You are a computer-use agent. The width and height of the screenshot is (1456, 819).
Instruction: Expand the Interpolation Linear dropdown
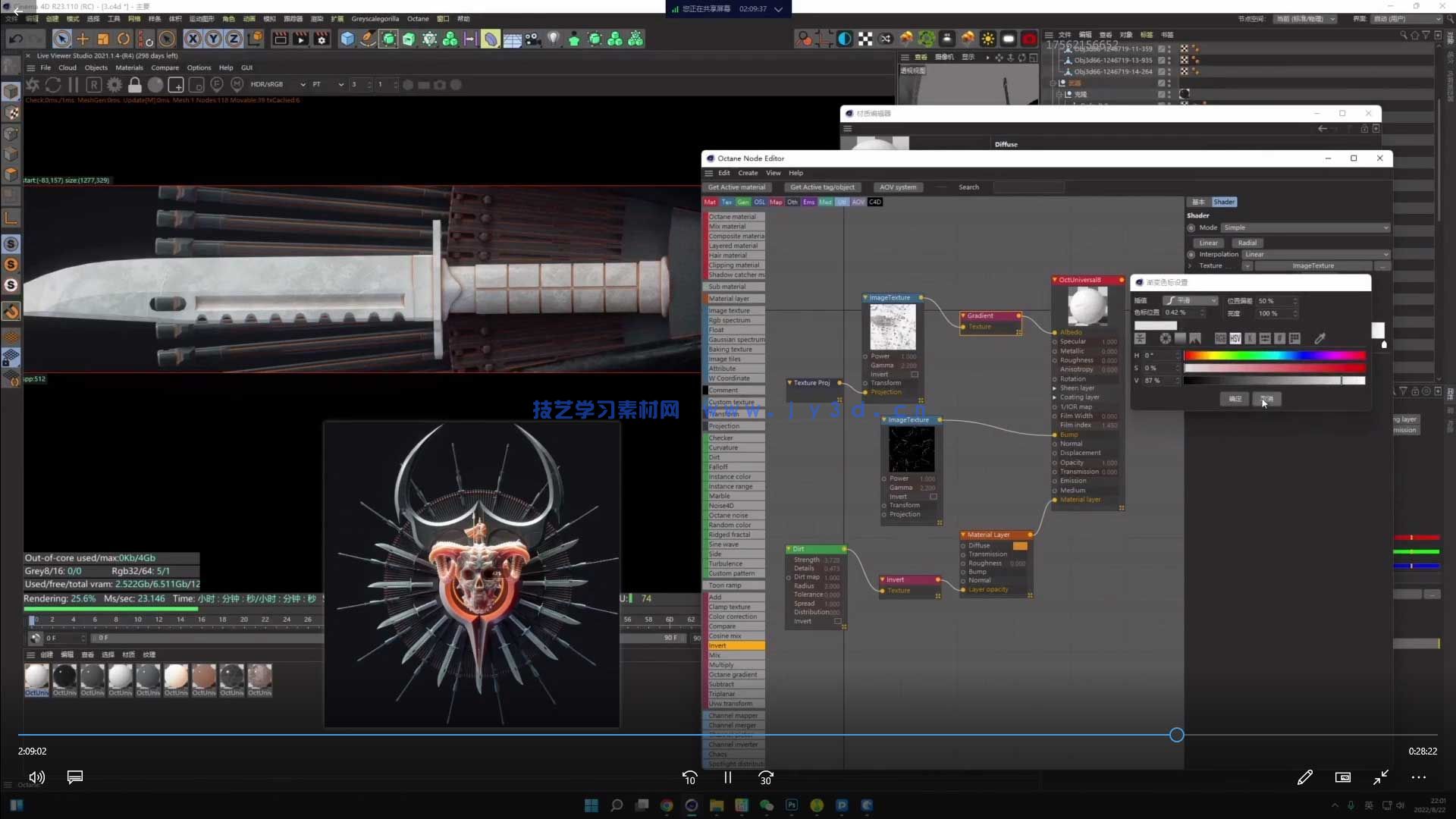[1316, 255]
